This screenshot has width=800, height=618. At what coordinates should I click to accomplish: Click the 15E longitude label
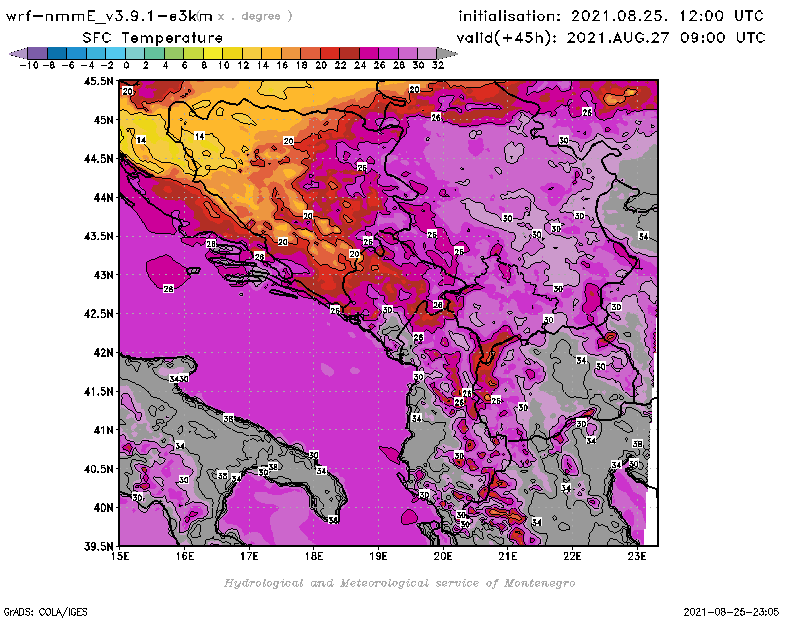pos(120,556)
